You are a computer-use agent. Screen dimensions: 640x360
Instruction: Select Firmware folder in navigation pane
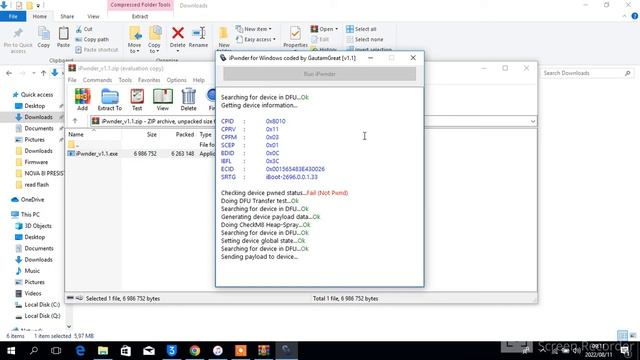(32, 162)
